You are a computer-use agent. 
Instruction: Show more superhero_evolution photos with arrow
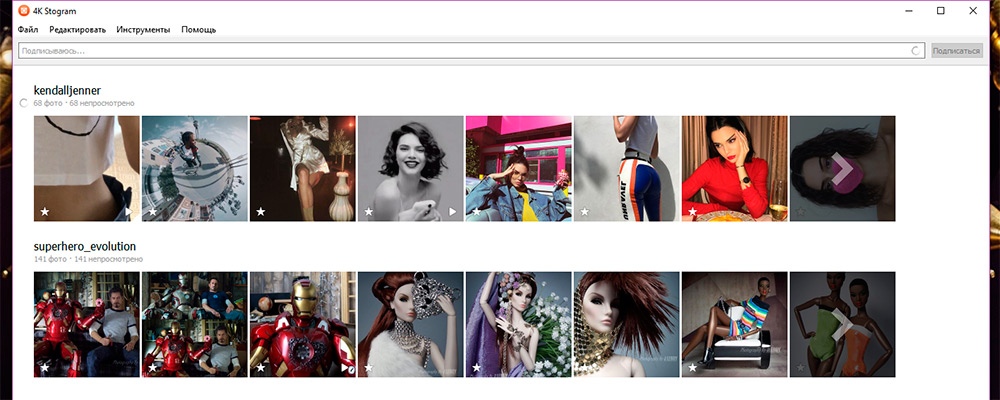point(842,325)
